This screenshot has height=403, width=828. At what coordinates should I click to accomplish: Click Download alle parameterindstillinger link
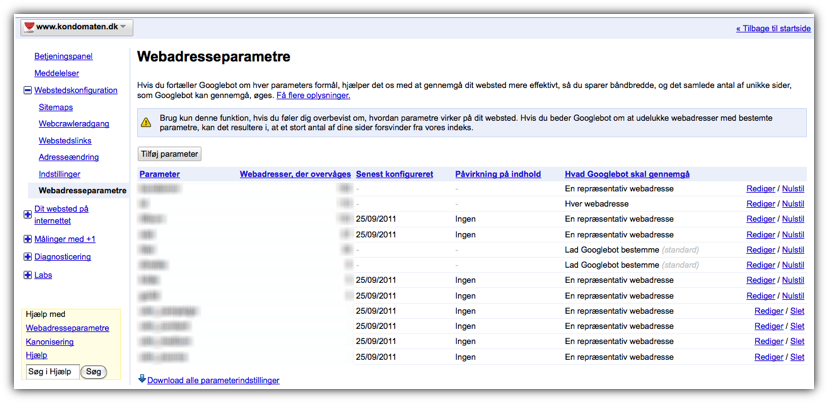tap(213, 380)
